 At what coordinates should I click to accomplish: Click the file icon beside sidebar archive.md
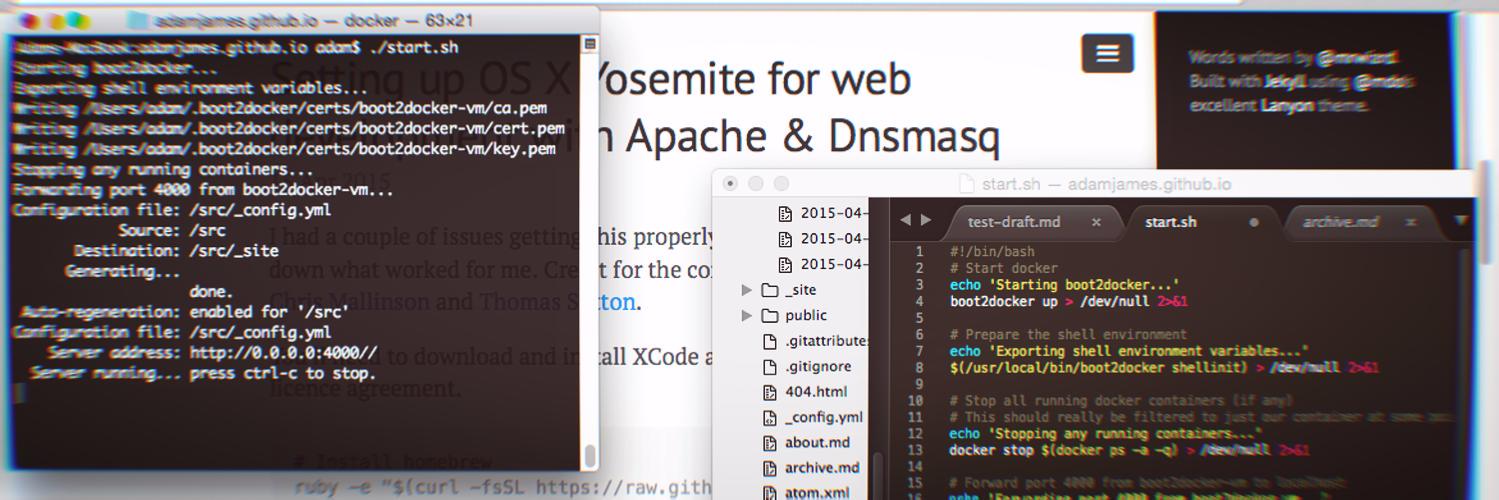[x=769, y=467]
